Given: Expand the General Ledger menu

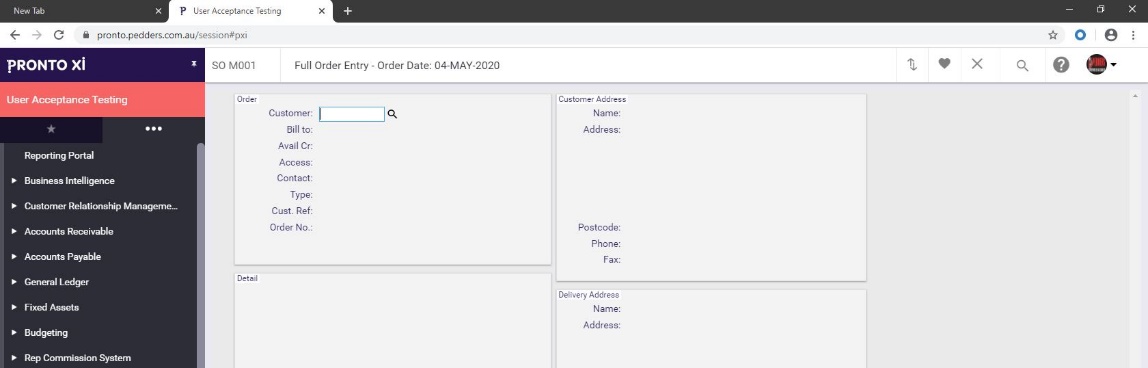Looking at the screenshot, I should tap(56, 282).
